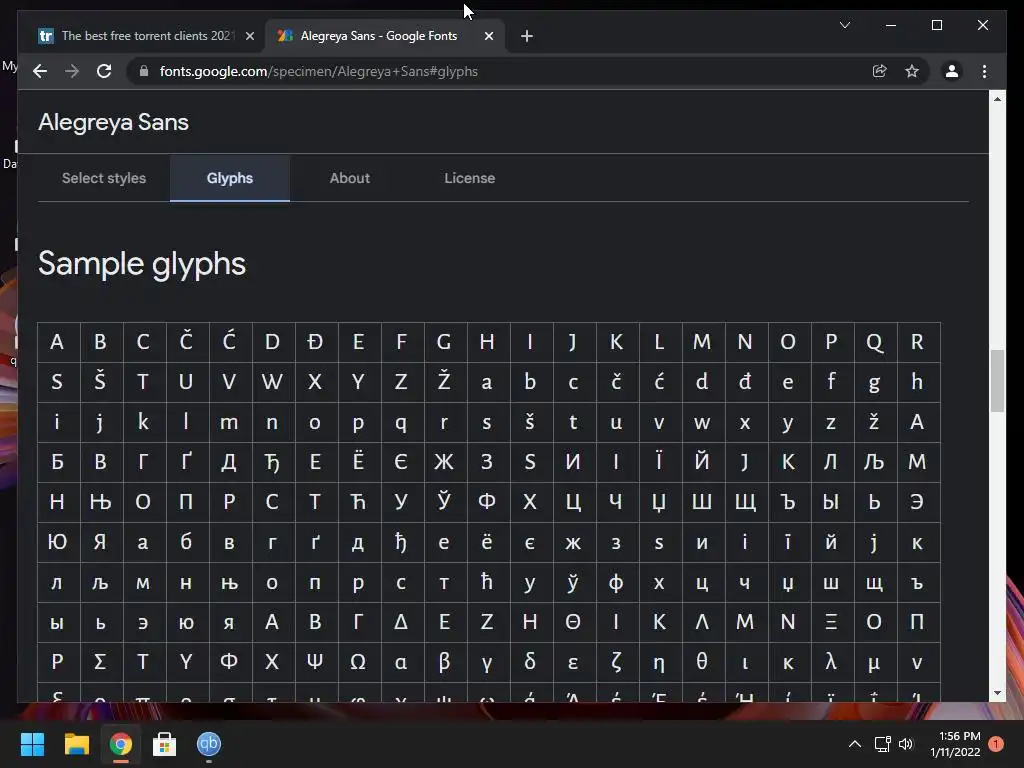Select the Greek Σ glyph cell
This screenshot has height=768, width=1024.
coord(100,662)
